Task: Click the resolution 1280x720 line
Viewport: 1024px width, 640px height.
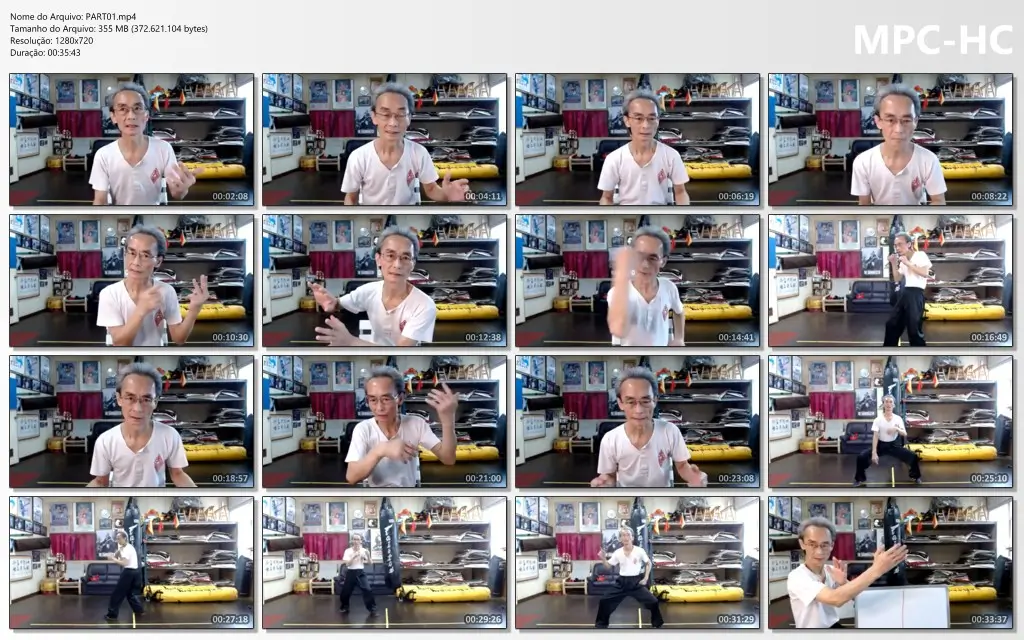Action: [52, 40]
